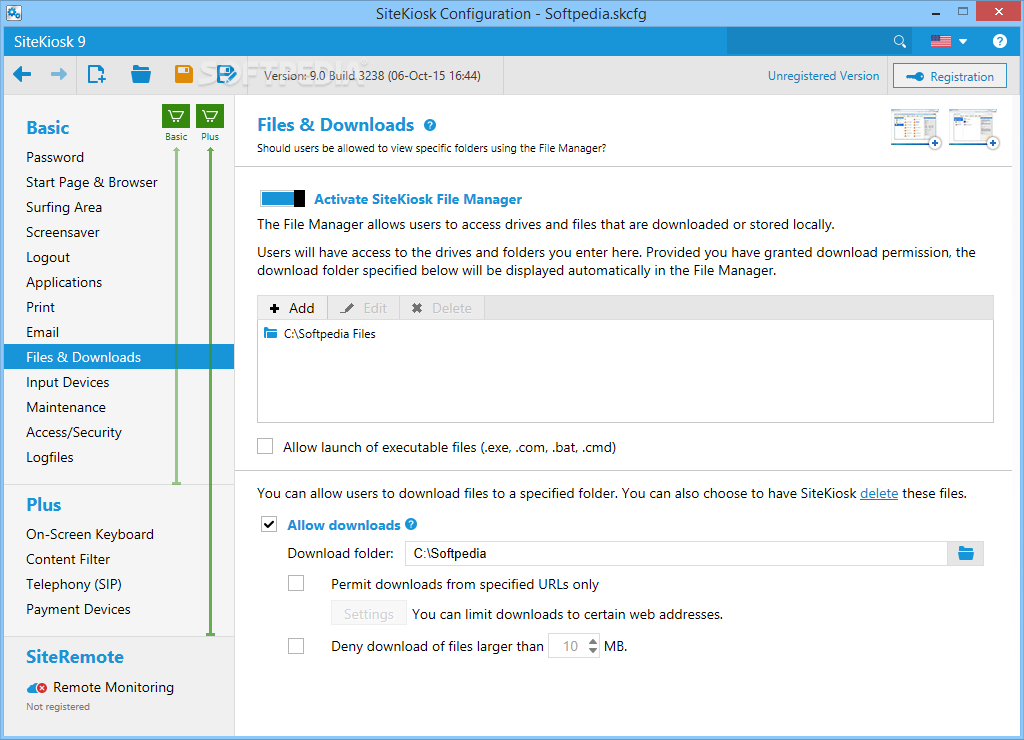
Task: Enlarge the second screenshot preview thumbnail
Action: 973,127
